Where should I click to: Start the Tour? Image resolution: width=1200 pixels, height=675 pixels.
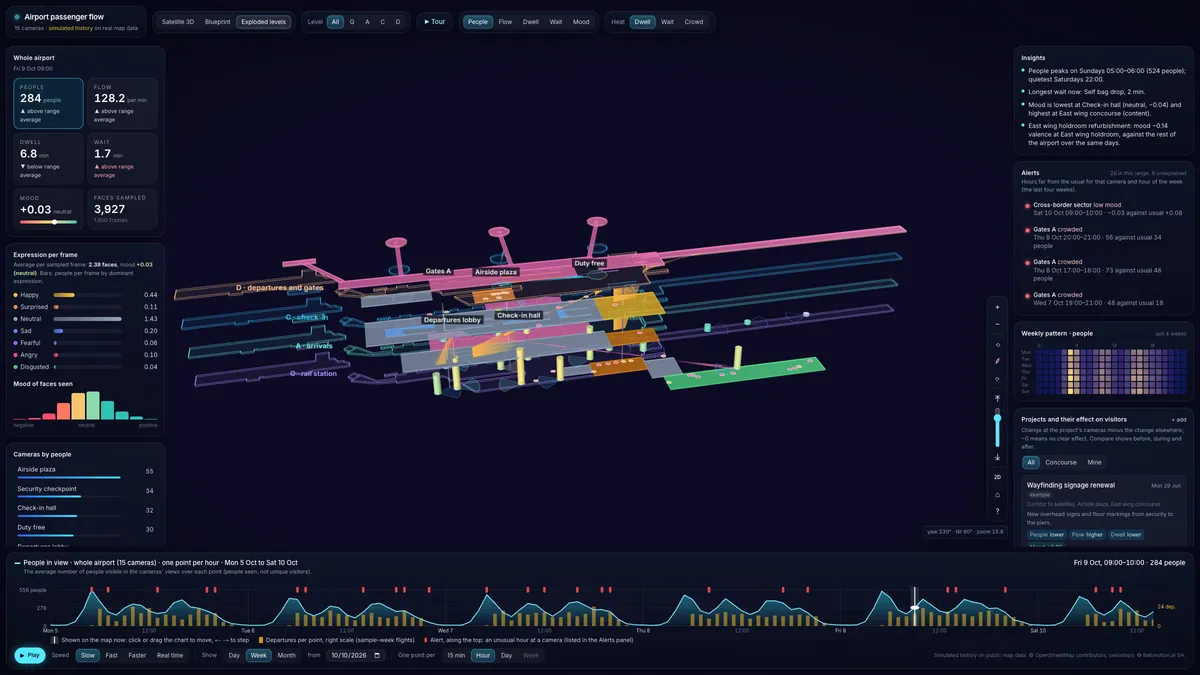tap(434, 21)
